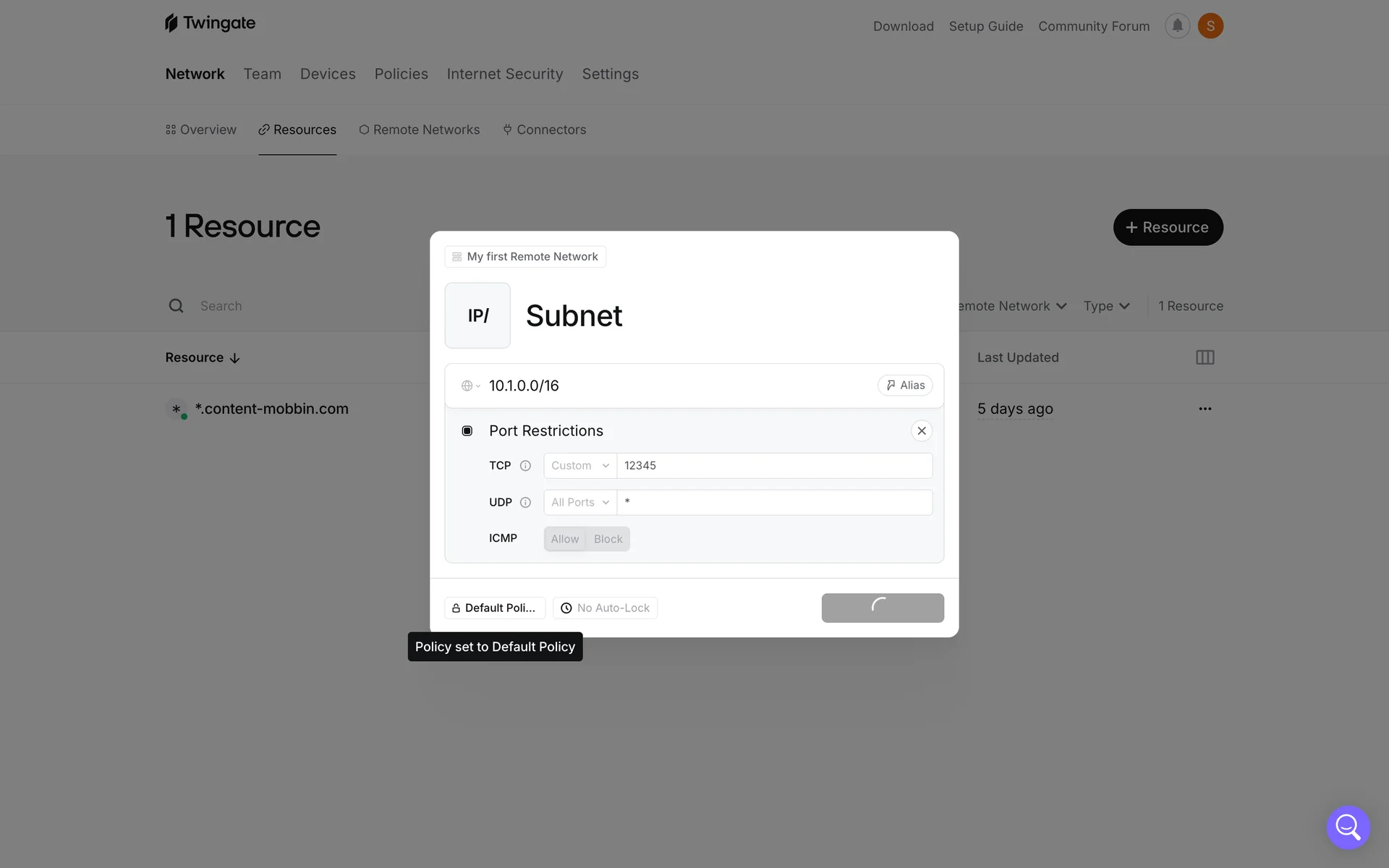Set ICMP to Block
The width and height of the screenshot is (1389, 868).
(608, 539)
